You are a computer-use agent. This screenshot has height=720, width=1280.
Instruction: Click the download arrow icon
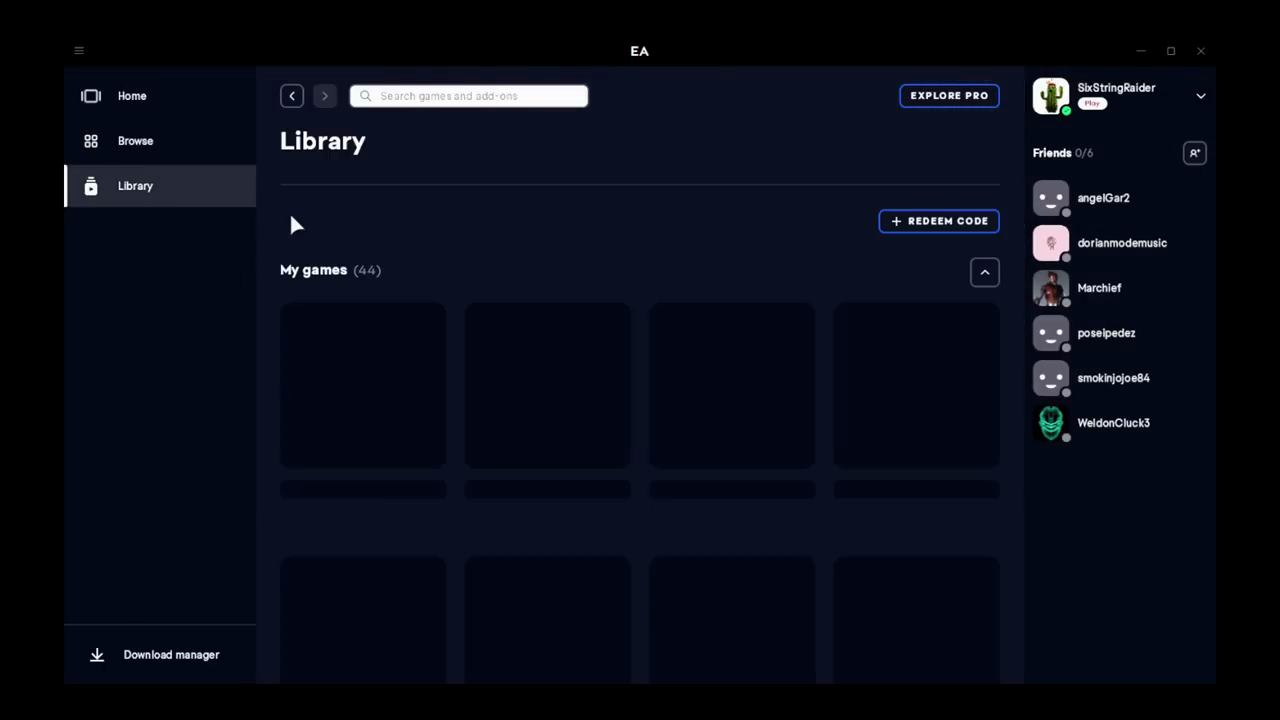[x=97, y=655]
